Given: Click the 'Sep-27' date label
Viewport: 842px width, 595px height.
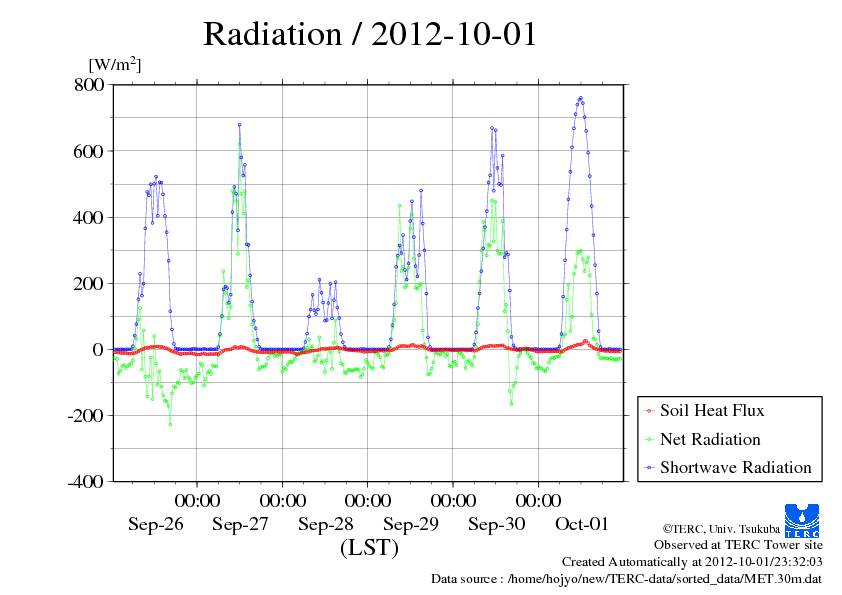Looking at the screenshot, I should pyautogui.click(x=240, y=524).
